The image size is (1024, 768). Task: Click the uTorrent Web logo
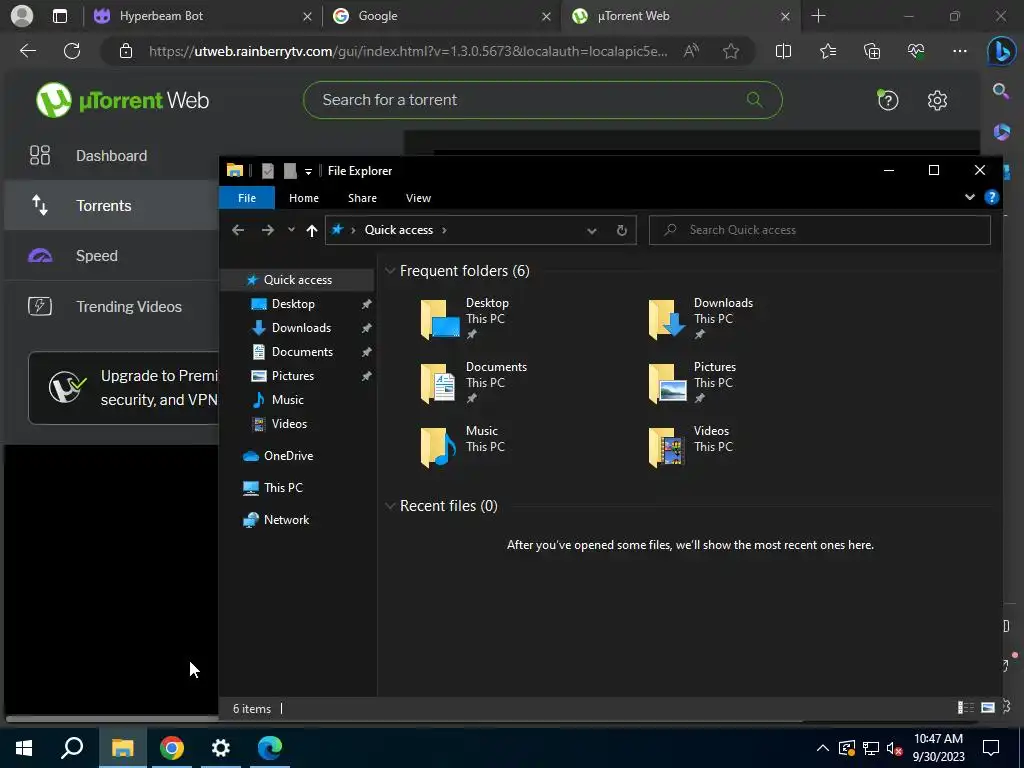coord(122,100)
